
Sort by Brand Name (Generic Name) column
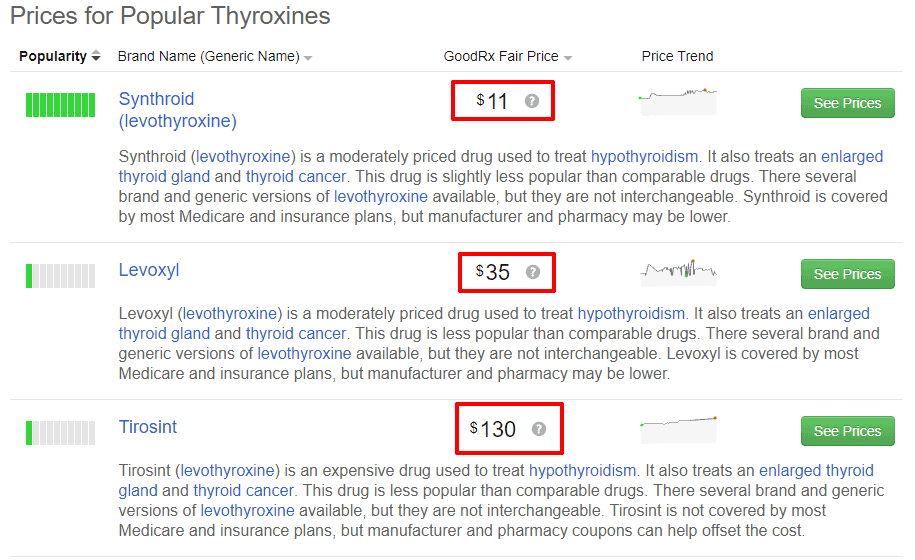(215, 57)
